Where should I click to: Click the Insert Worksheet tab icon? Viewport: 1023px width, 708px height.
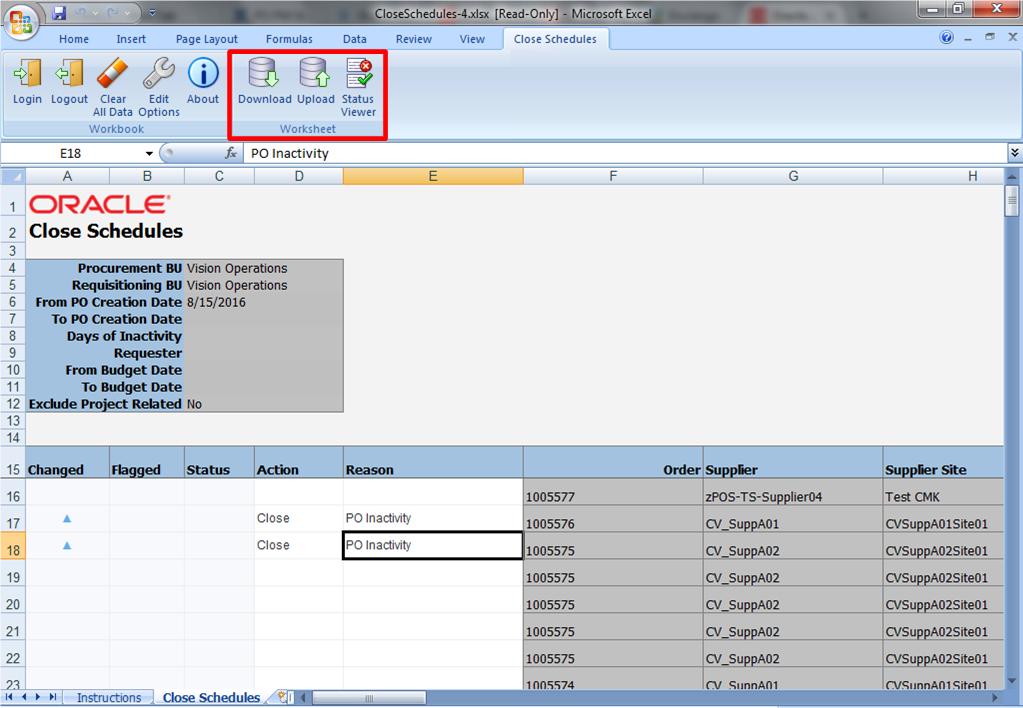pyautogui.click(x=282, y=697)
